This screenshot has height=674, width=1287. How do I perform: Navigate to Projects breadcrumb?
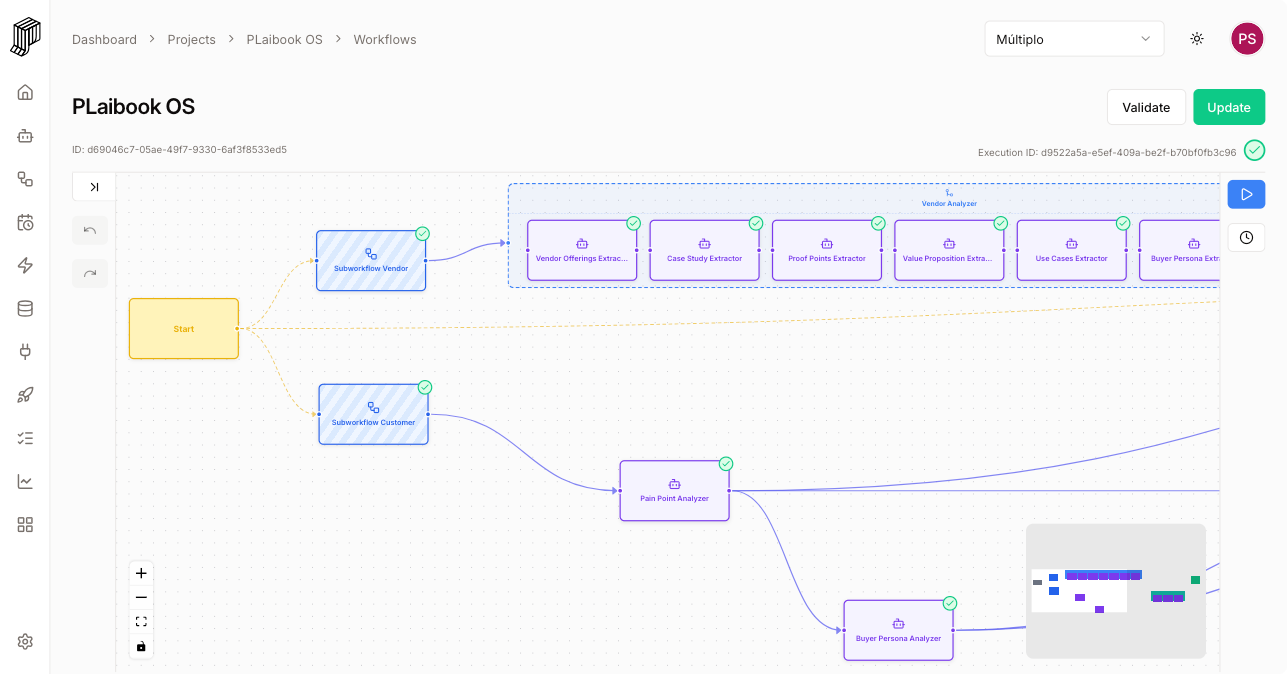click(192, 40)
